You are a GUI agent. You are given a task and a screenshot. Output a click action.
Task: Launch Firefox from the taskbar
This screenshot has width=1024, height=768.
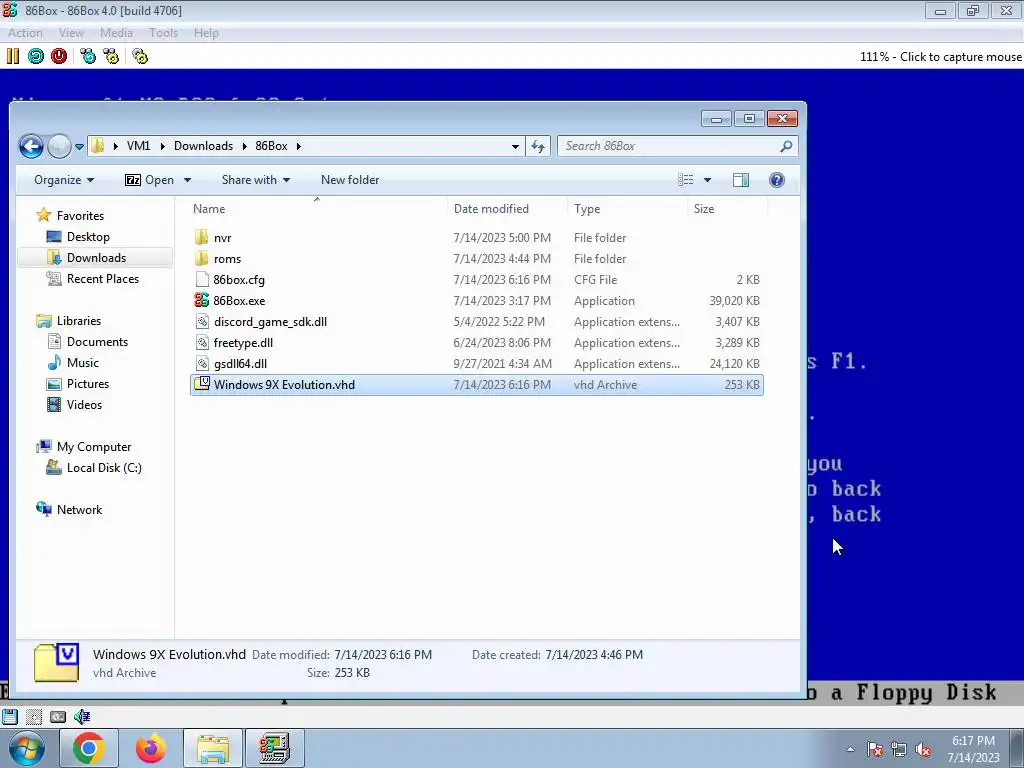[x=150, y=748]
